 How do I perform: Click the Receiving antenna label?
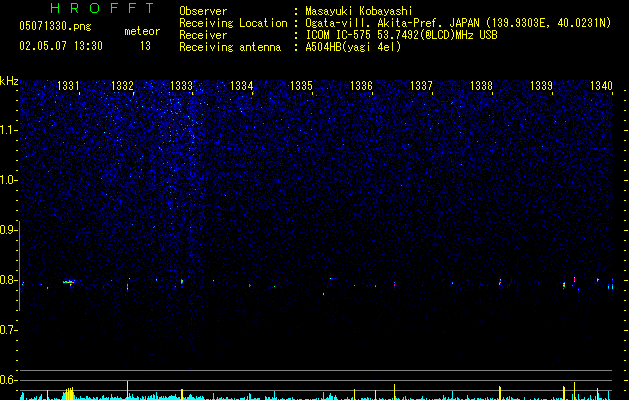(x=230, y=47)
